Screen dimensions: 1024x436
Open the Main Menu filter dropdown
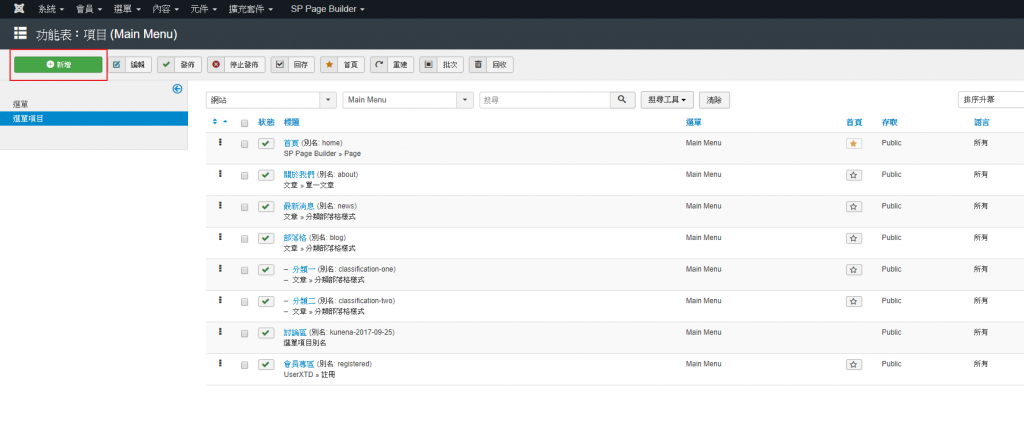pos(407,100)
